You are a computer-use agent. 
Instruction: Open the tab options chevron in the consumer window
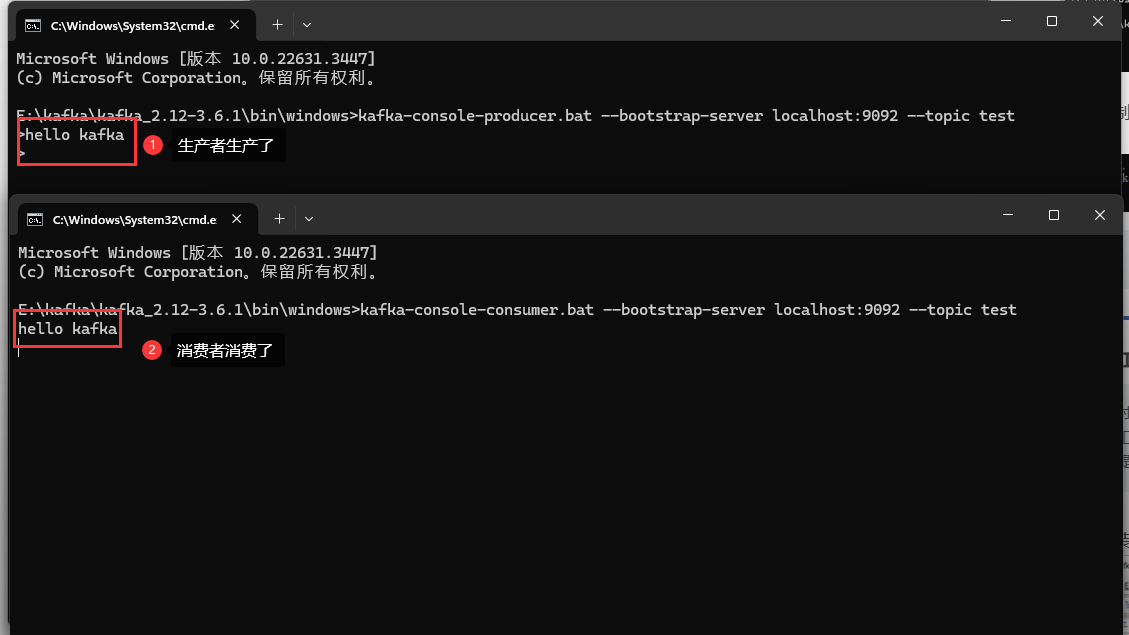309,218
